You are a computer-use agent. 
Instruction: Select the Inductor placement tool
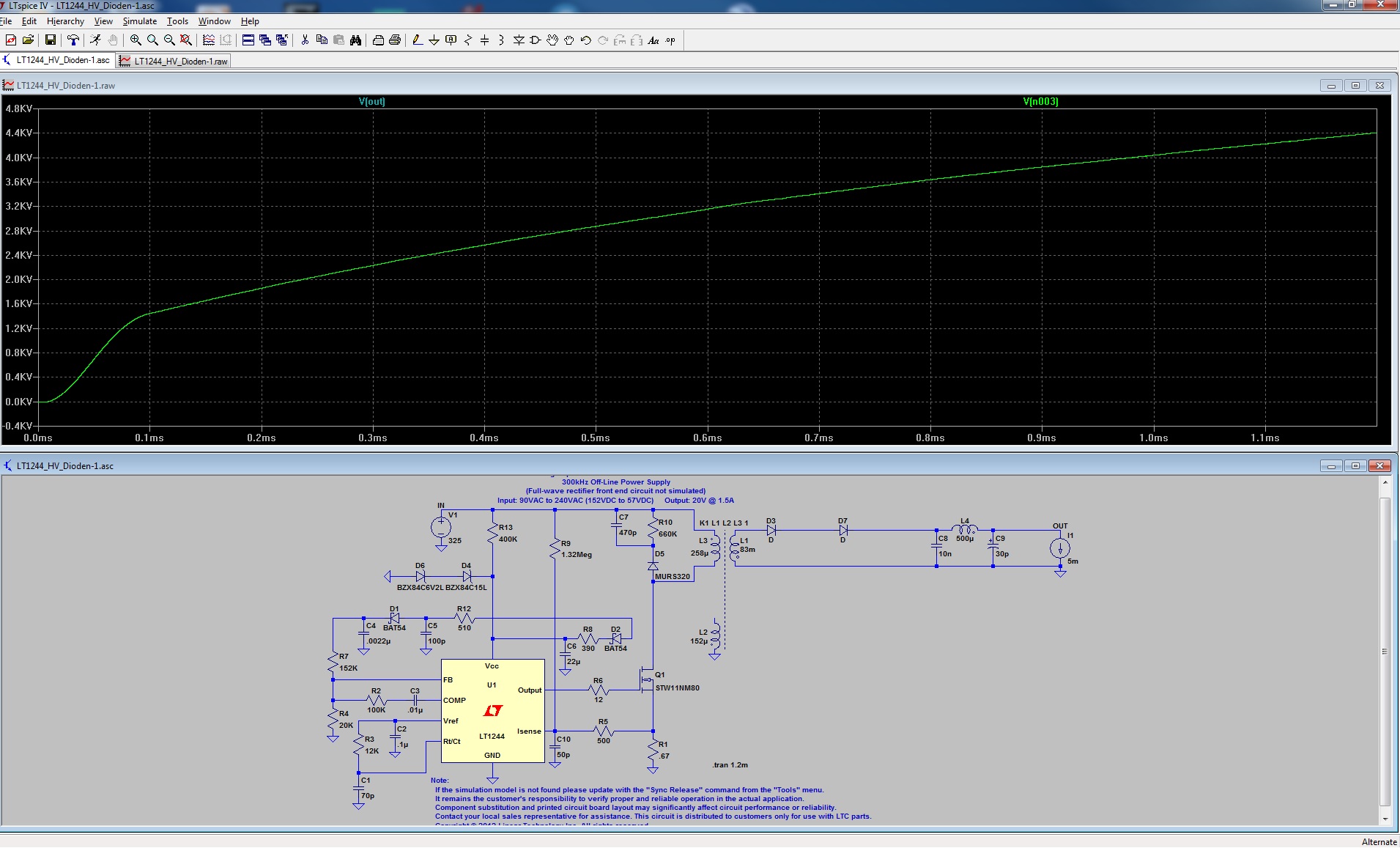(501, 40)
